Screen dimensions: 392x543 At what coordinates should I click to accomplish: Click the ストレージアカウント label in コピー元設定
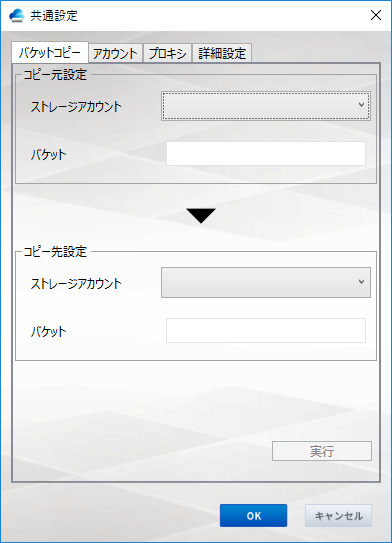76,106
